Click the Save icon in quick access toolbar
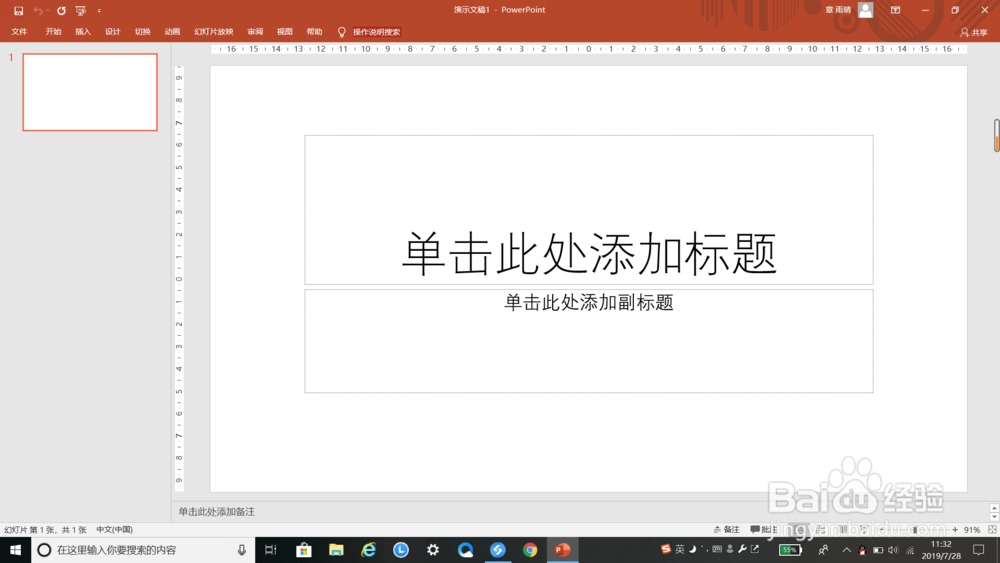Viewport: 1000px width, 563px height. coord(18,11)
